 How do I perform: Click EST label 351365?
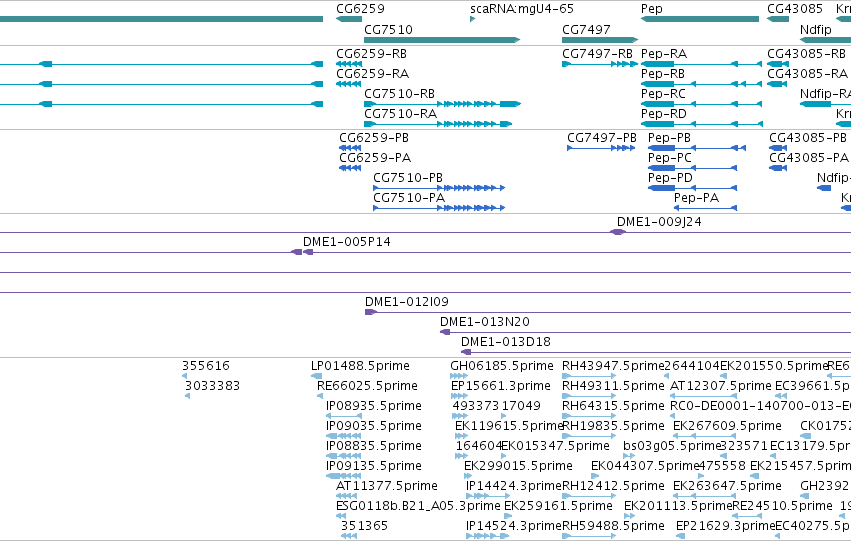[x=364, y=526]
